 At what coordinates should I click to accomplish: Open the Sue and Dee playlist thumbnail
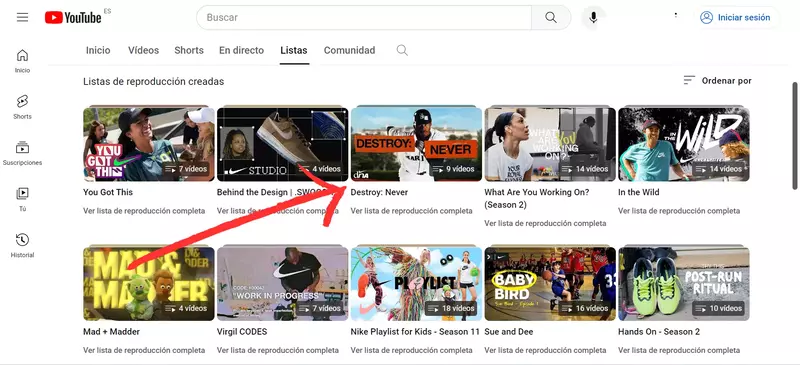click(x=550, y=283)
